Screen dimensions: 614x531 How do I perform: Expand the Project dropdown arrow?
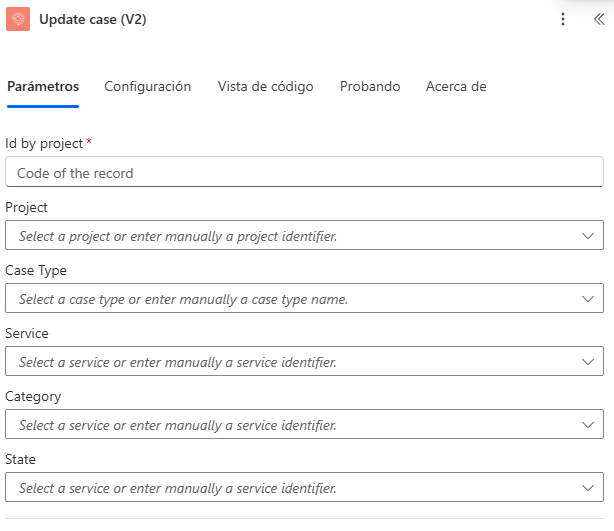[x=588, y=236]
